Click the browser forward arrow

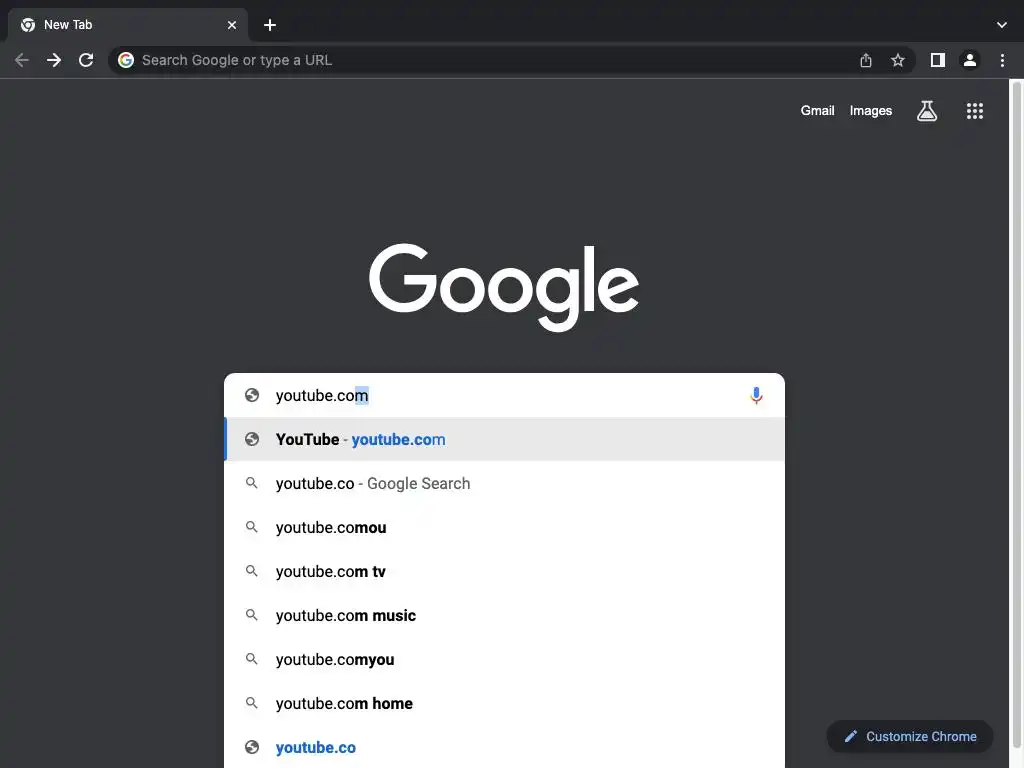click(x=54, y=60)
